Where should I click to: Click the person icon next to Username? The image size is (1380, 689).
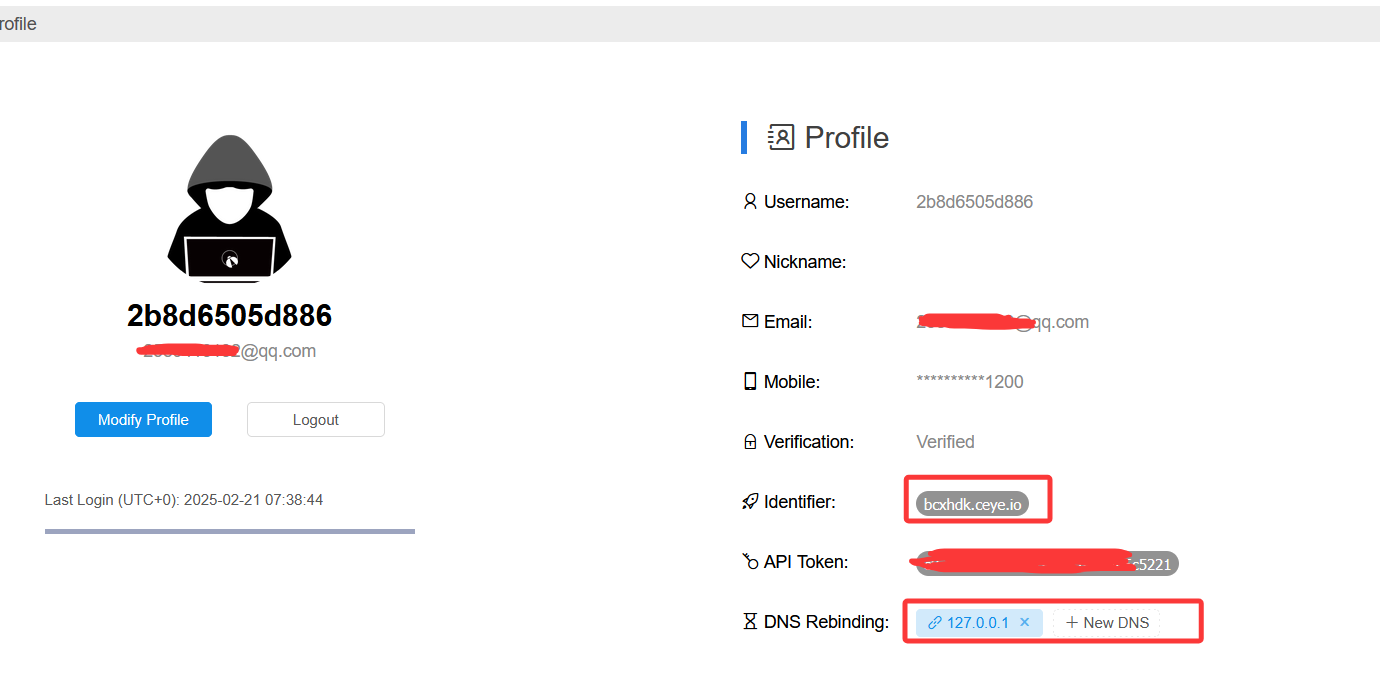click(750, 202)
